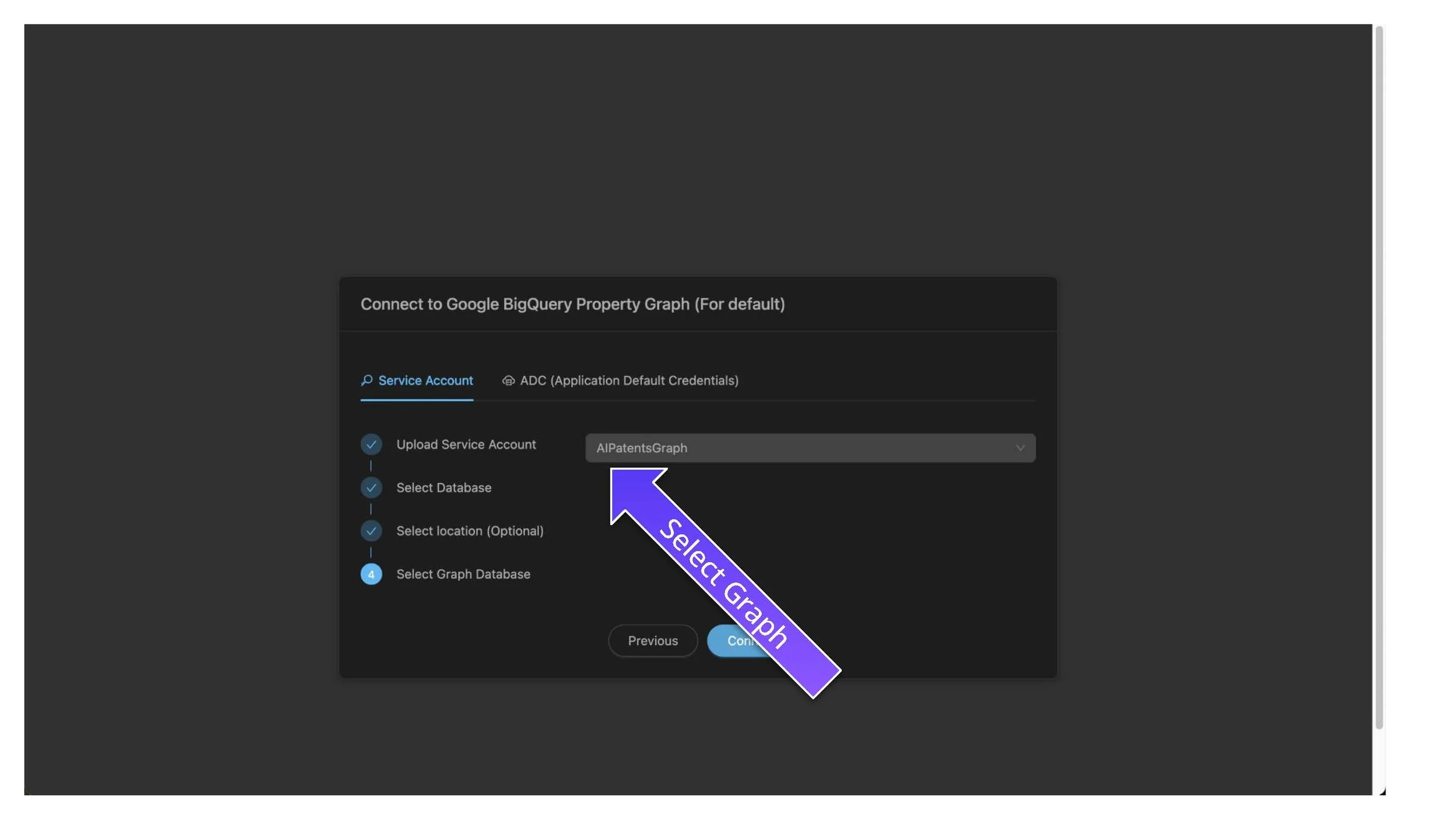The width and height of the screenshot is (1456, 819).
Task: Click the dialog title Connect to Google BigQuery
Action: 572,304
